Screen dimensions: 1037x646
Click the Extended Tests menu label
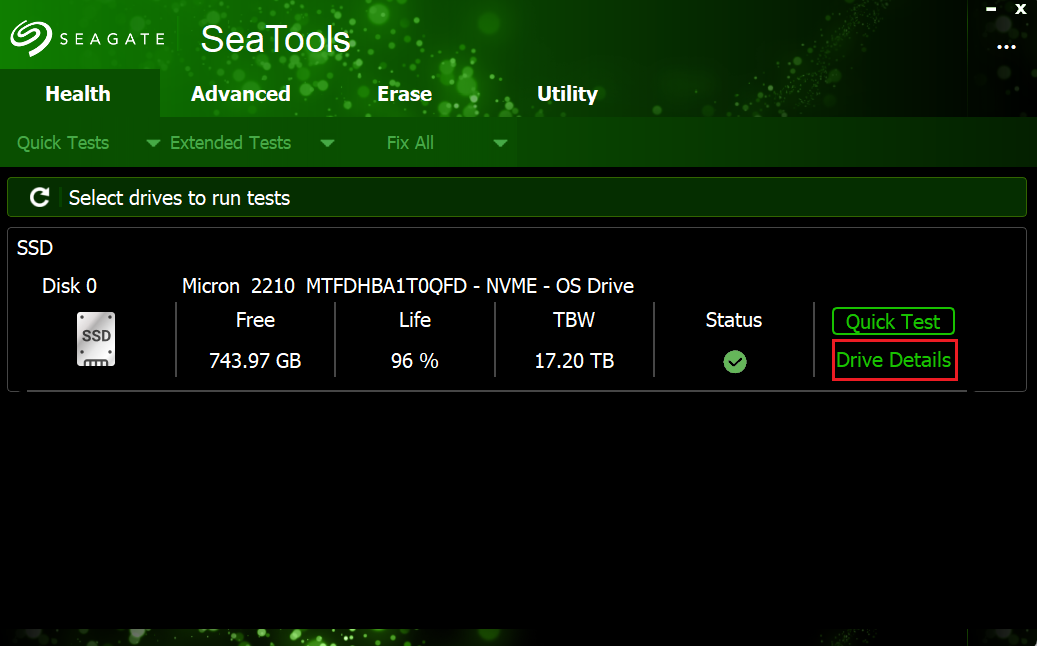coord(230,143)
